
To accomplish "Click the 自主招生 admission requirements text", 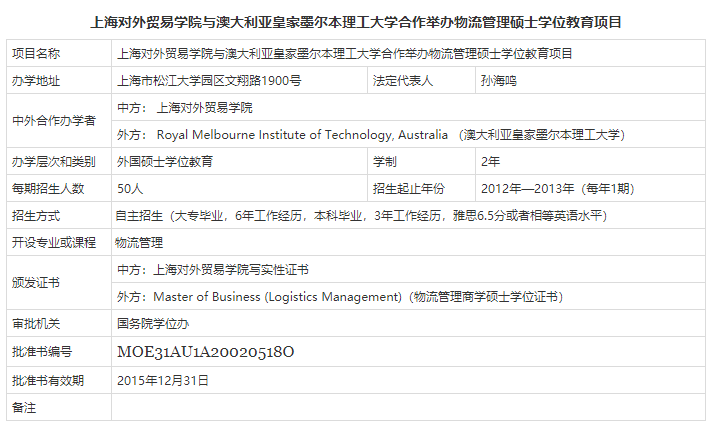I will point(361,215).
